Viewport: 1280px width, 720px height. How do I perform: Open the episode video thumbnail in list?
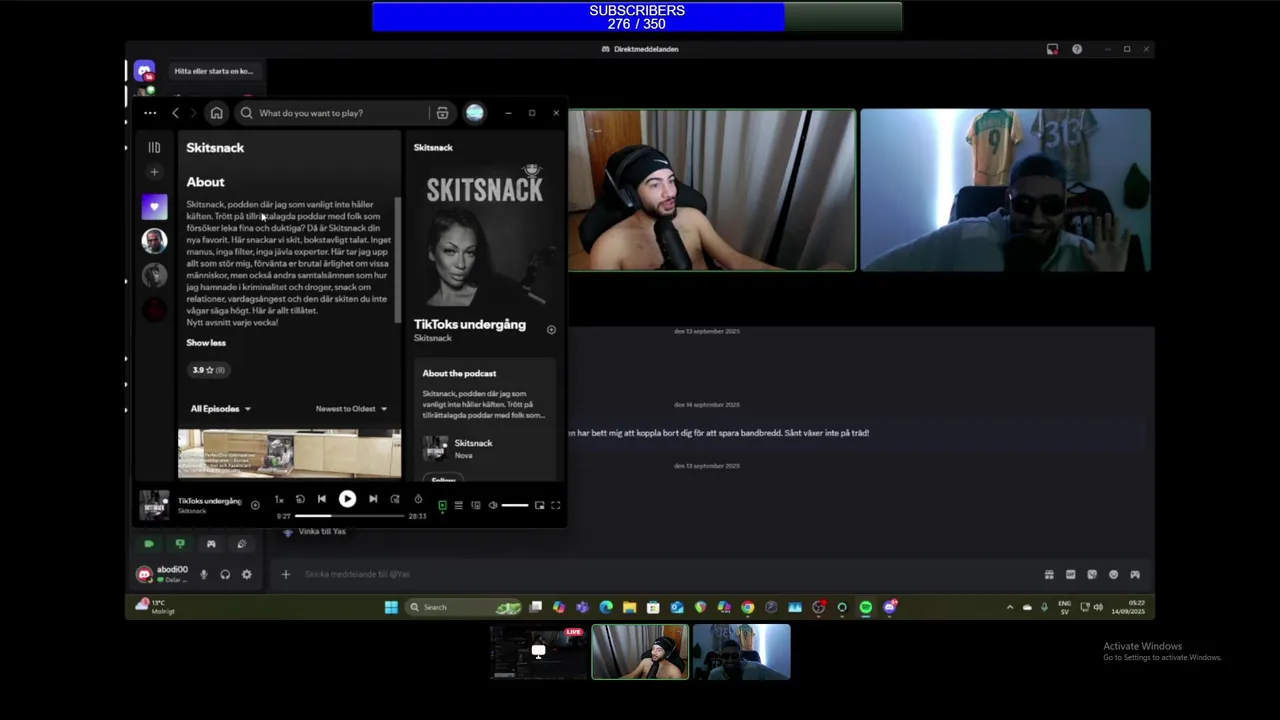tap(289, 454)
